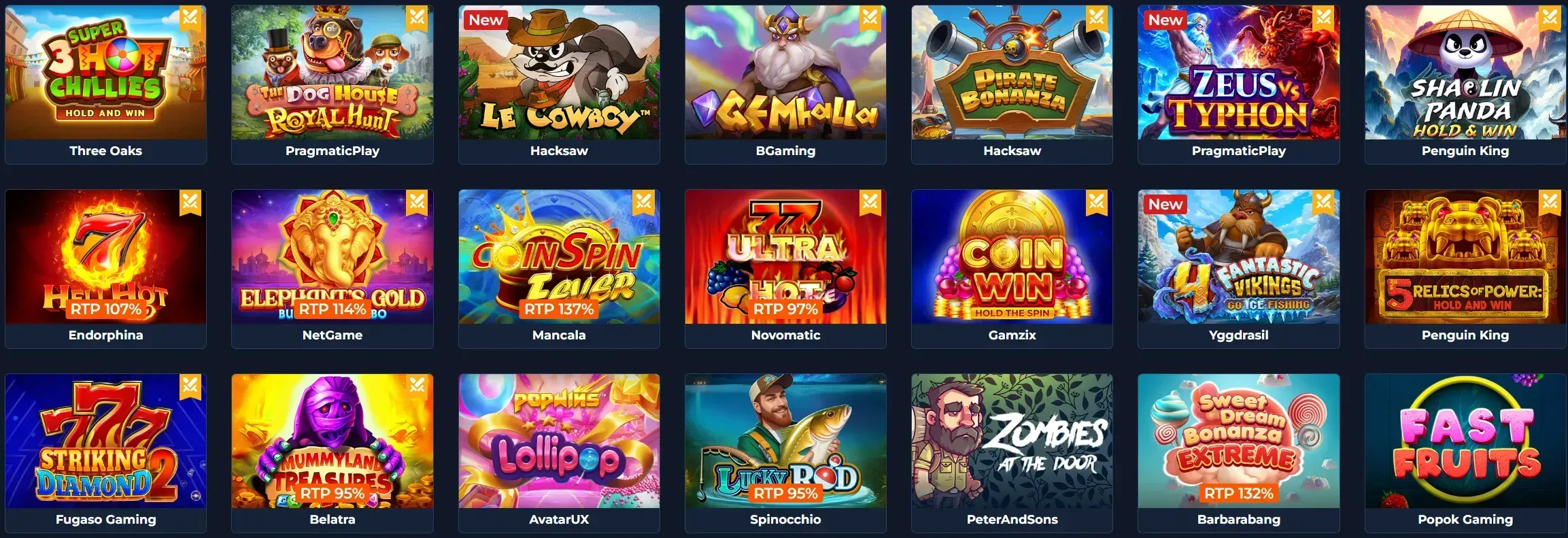The image size is (1568, 538).
Task: Click the ribbon badge on Shaolin Panda tile
Action: click(1550, 18)
